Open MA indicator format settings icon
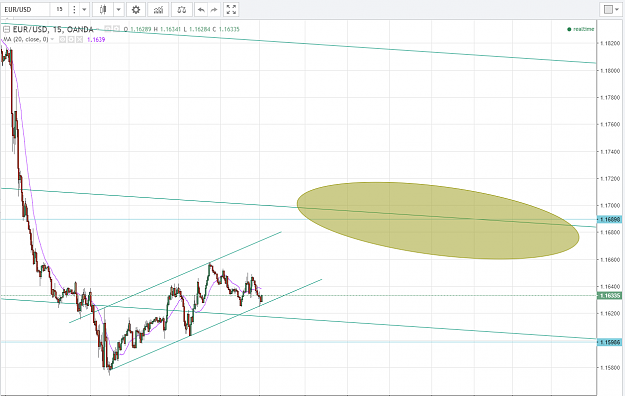 pos(71,39)
